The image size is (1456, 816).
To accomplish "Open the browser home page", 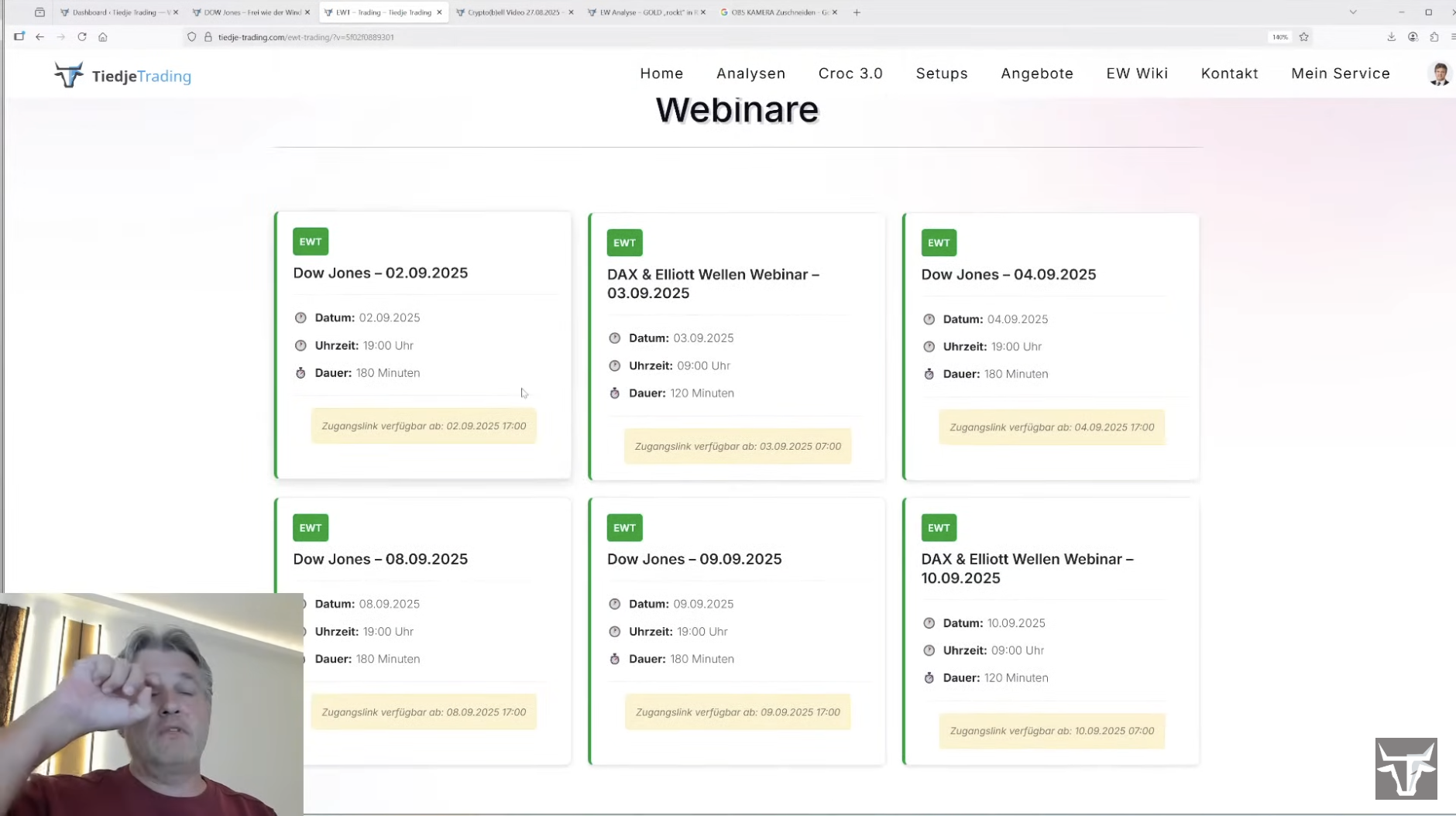I will (x=103, y=37).
